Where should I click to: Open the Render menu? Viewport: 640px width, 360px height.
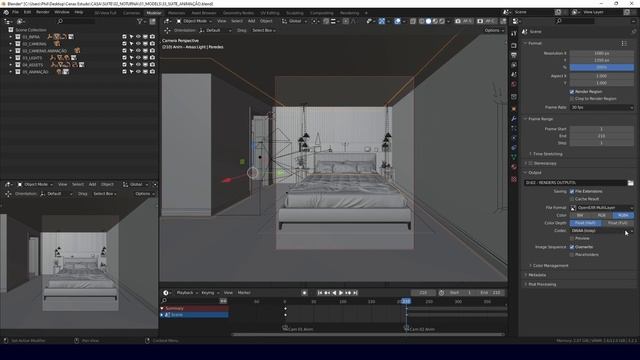pos(42,12)
